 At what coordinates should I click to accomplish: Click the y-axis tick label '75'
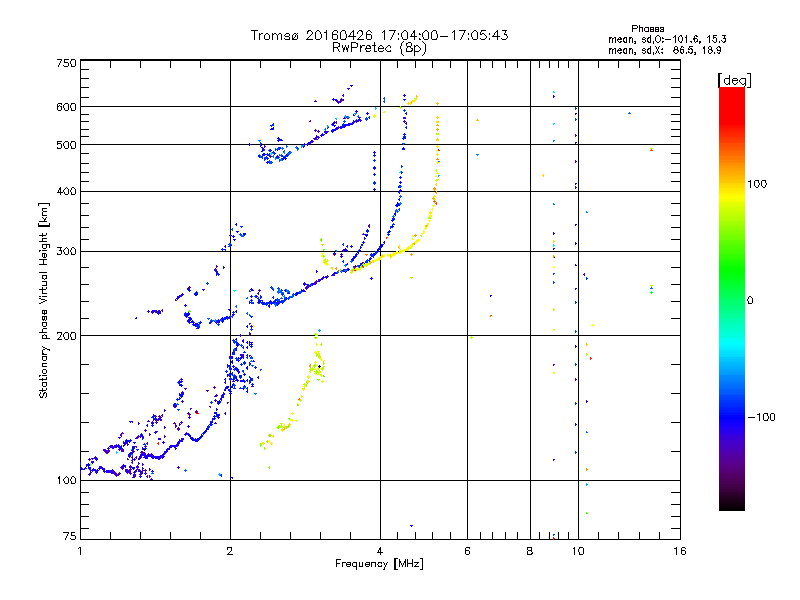pyautogui.click(x=70, y=536)
